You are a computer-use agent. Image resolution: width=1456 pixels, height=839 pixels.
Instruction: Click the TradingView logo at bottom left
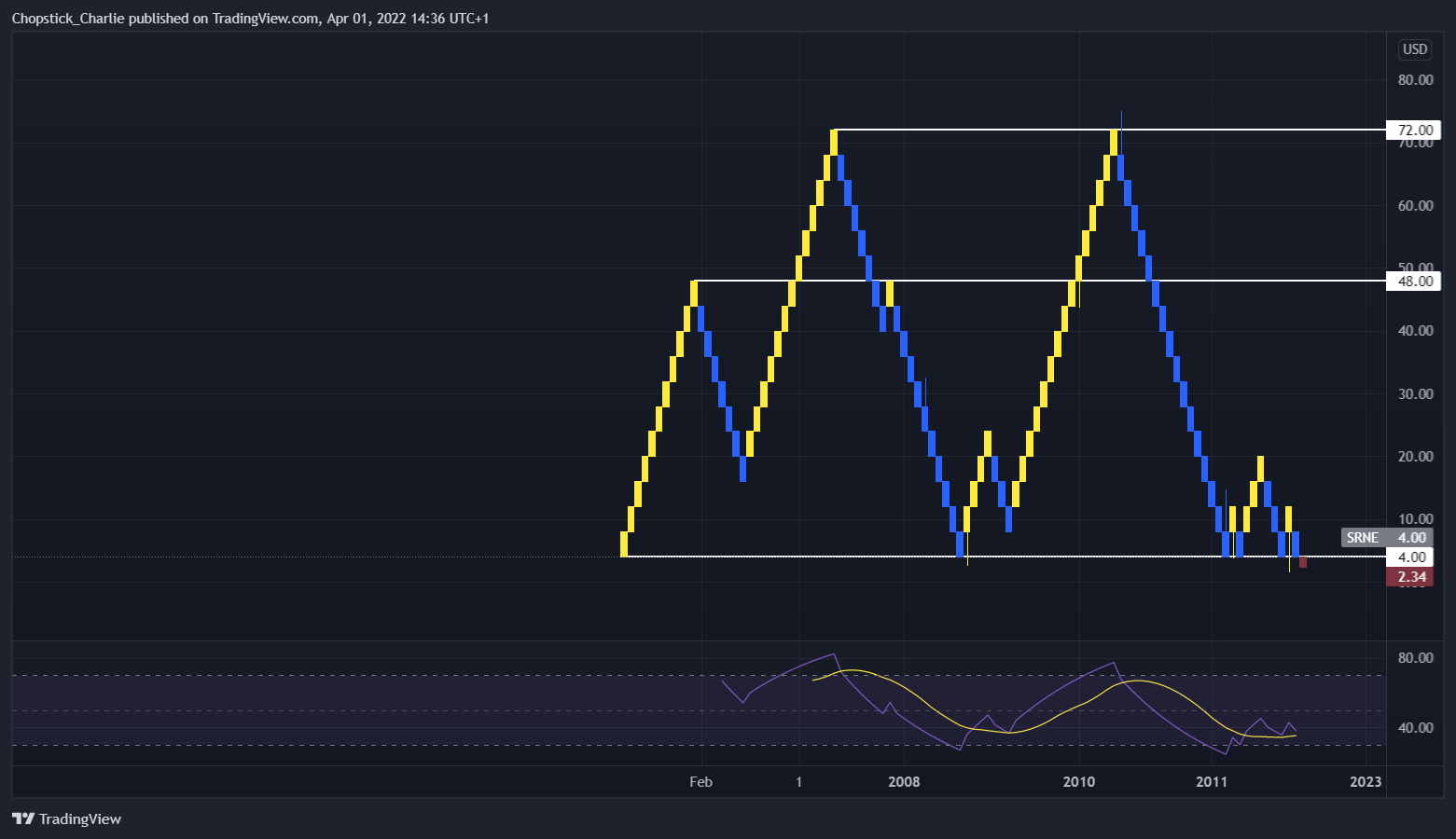click(66, 818)
